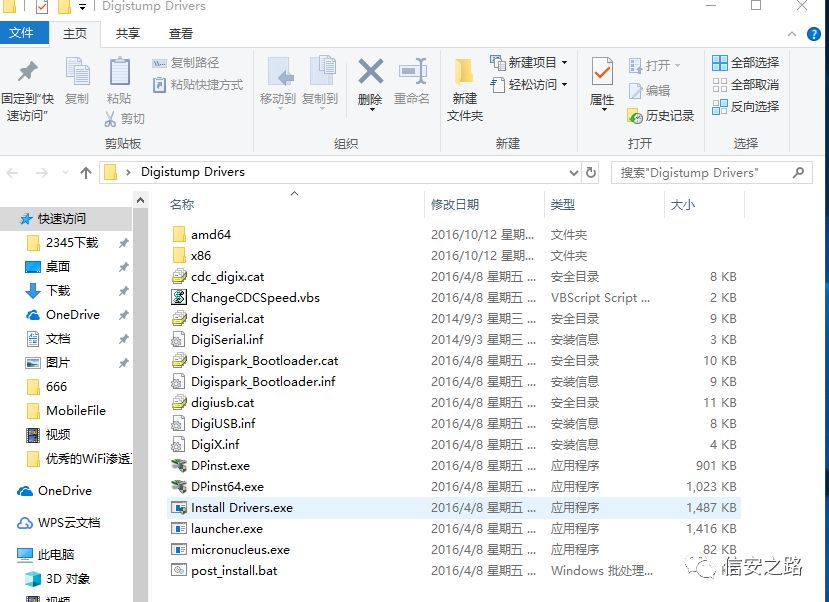Click the Edit (编辑) ribbon button

649,91
